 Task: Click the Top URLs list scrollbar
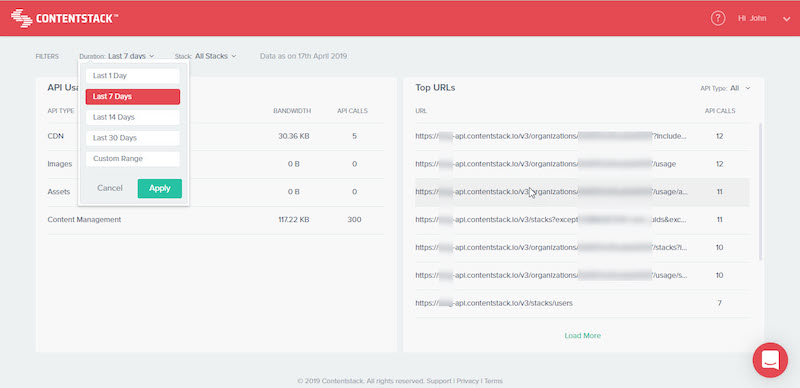(x=760, y=191)
